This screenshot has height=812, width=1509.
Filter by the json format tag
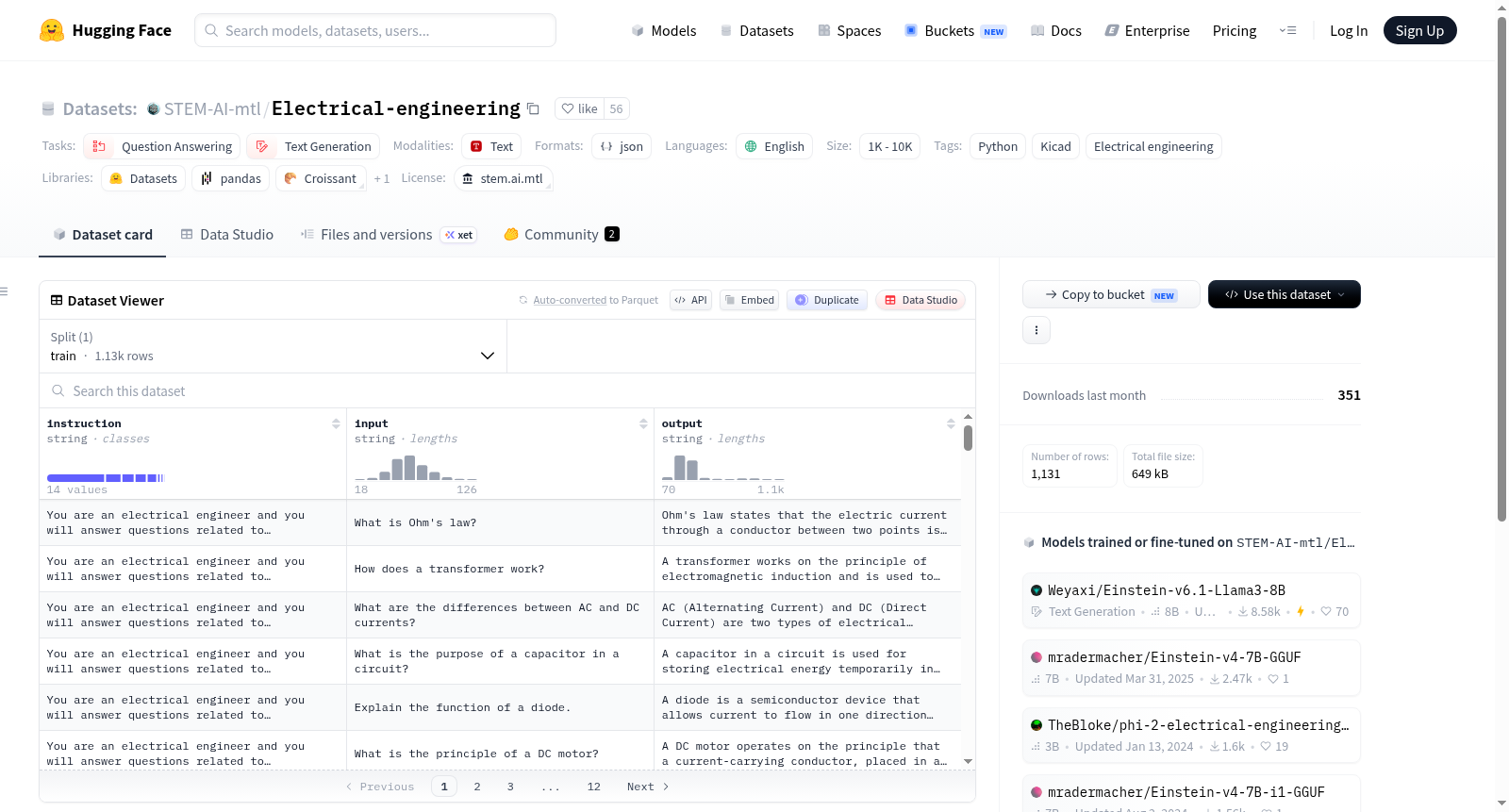coord(622,146)
